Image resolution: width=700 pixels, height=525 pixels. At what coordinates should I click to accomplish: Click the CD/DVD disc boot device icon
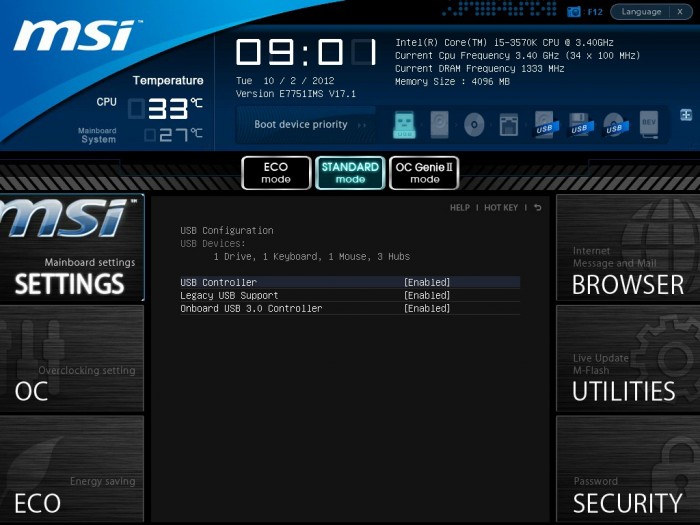tap(474, 125)
